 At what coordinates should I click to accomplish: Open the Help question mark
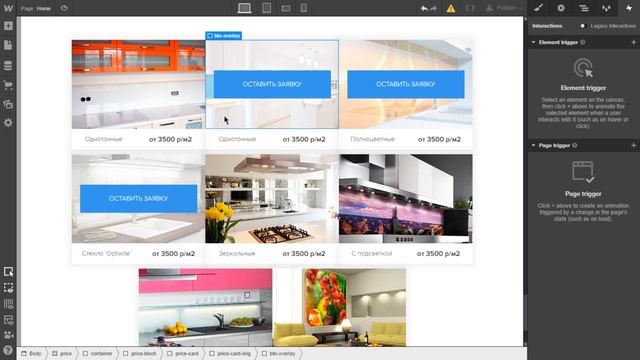click(x=8, y=350)
